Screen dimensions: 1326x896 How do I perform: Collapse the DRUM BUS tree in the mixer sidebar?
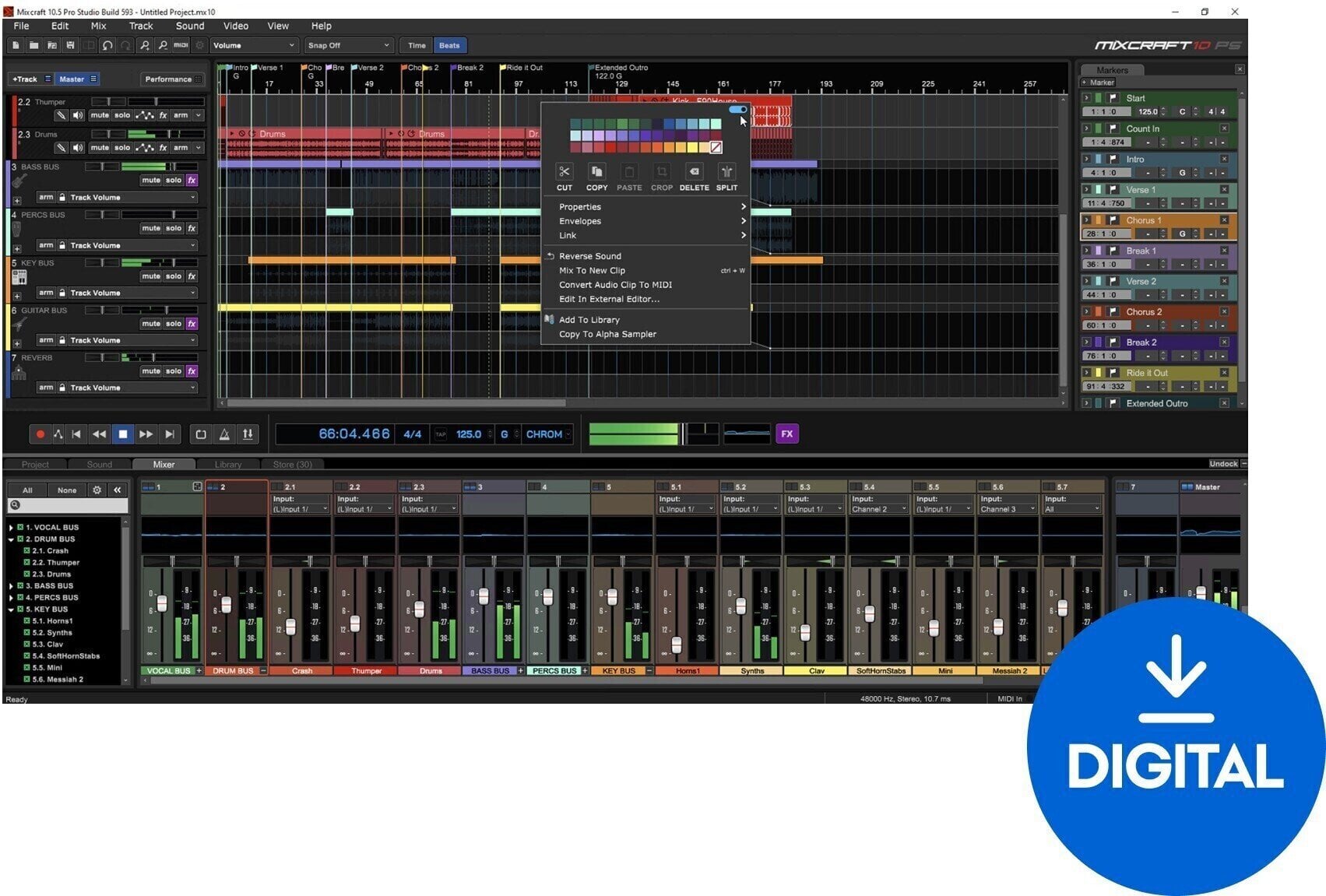9,539
